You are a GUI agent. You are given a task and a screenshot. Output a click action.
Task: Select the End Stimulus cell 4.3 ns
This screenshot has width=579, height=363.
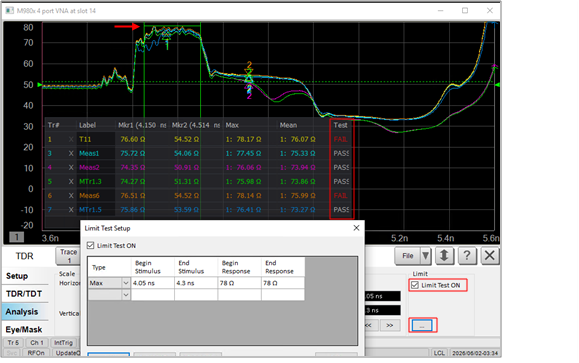click(x=196, y=283)
